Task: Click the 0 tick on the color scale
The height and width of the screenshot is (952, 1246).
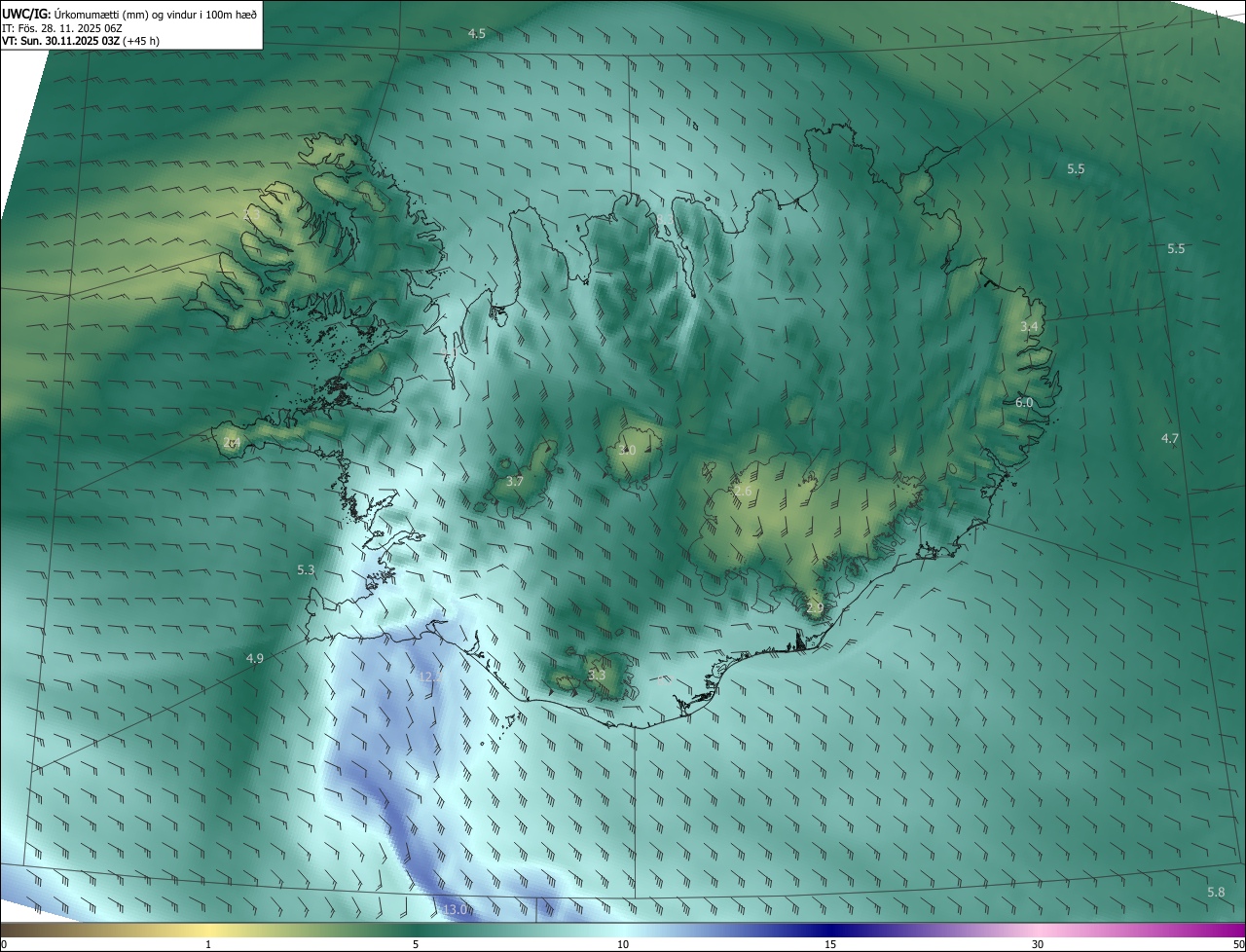Action: click(3, 944)
